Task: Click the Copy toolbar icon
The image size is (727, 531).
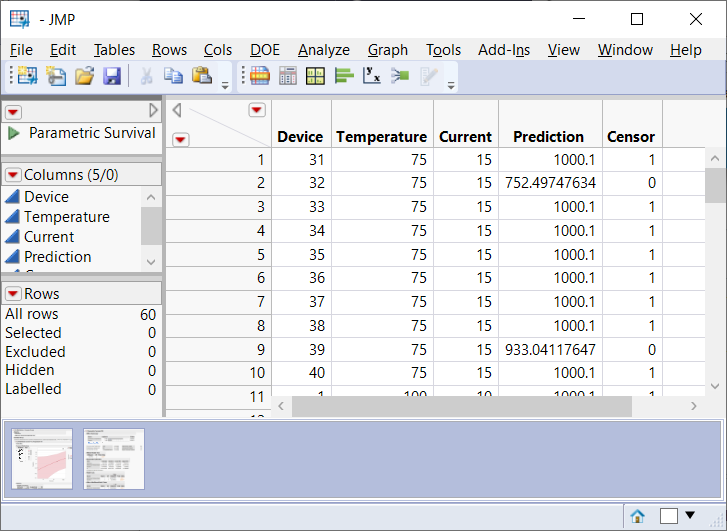Action: click(173, 76)
